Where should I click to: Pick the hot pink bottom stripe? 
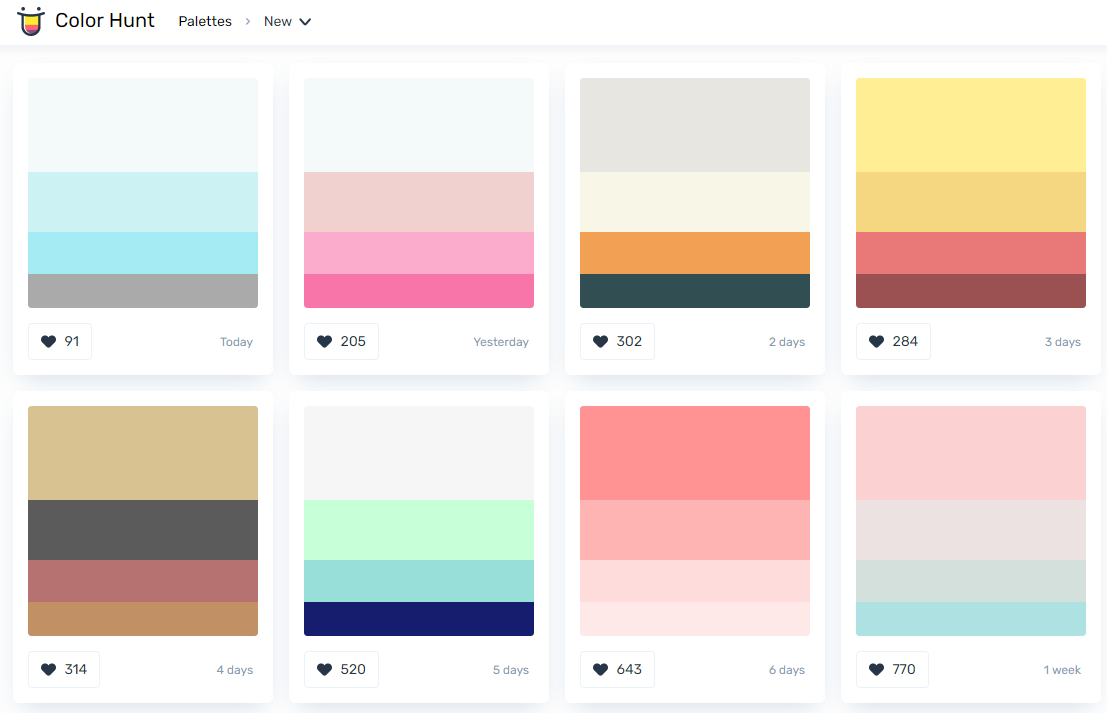[x=419, y=291]
